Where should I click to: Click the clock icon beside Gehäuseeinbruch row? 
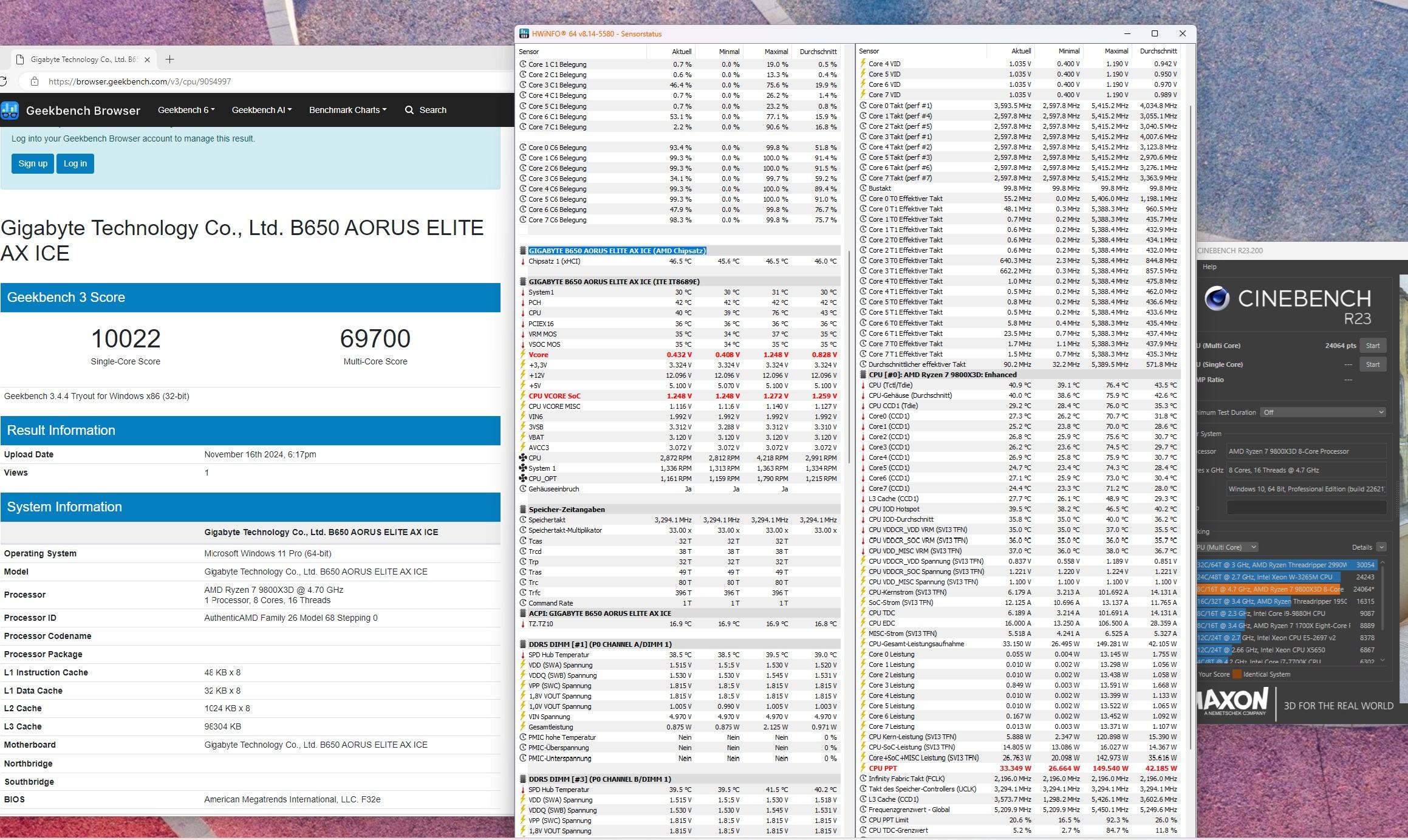point(523,489)
